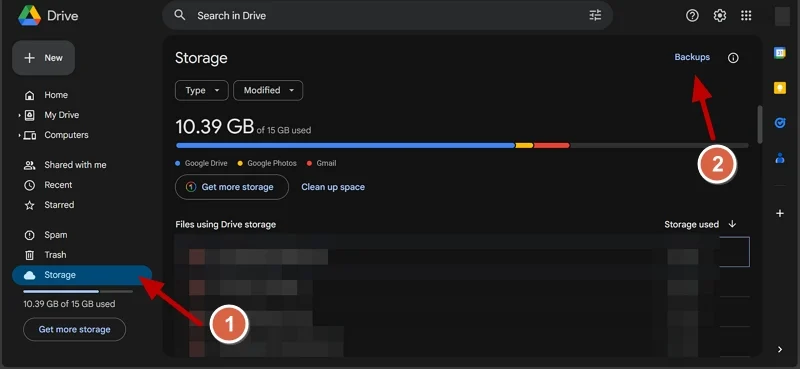Open Google Tasks in side panel
Image resolution: width=800 pixels, height=369 pixels.
(x=780, y=123)
